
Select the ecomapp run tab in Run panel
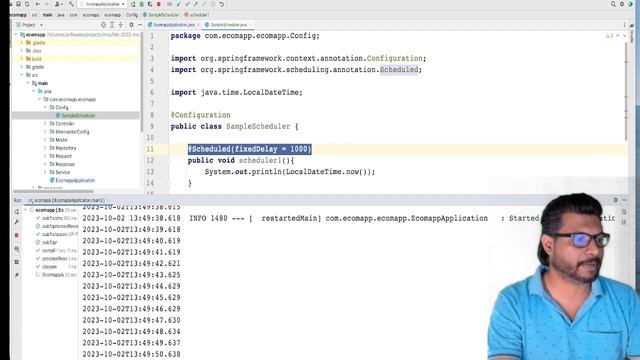[67, 200]
